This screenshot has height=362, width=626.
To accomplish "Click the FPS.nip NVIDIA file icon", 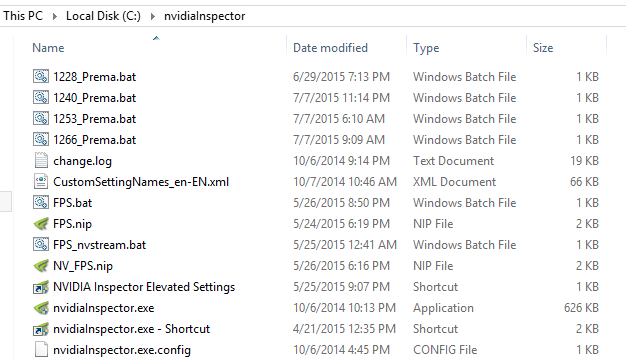I will [x=41, y=224].
